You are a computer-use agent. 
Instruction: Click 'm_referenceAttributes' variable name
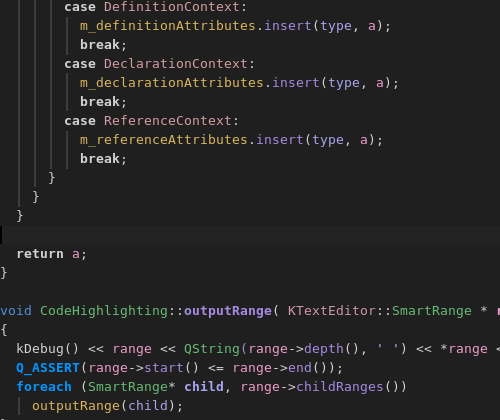[164, 140]
